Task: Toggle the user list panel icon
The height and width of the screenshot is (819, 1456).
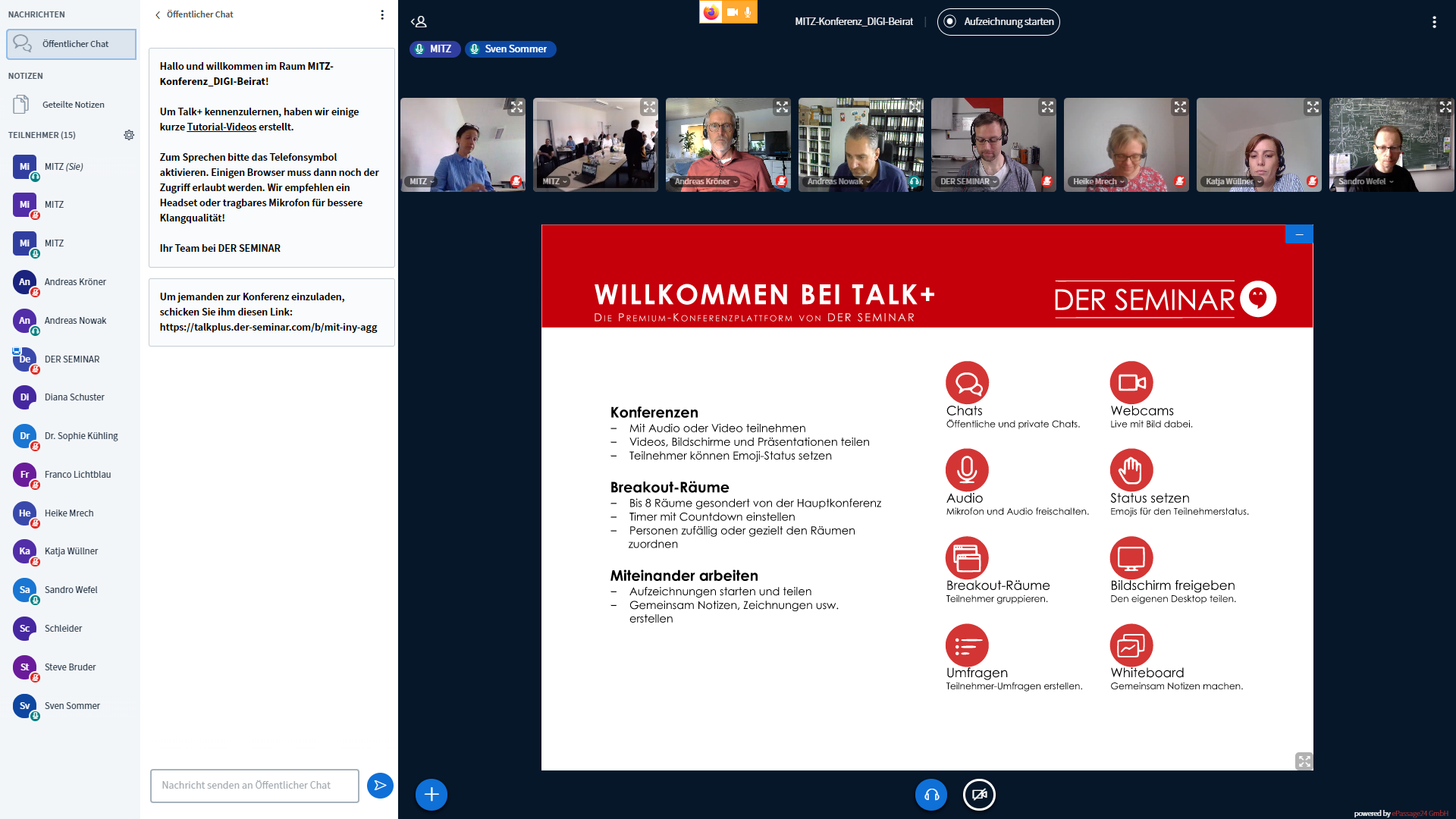Action: point(419,22)
